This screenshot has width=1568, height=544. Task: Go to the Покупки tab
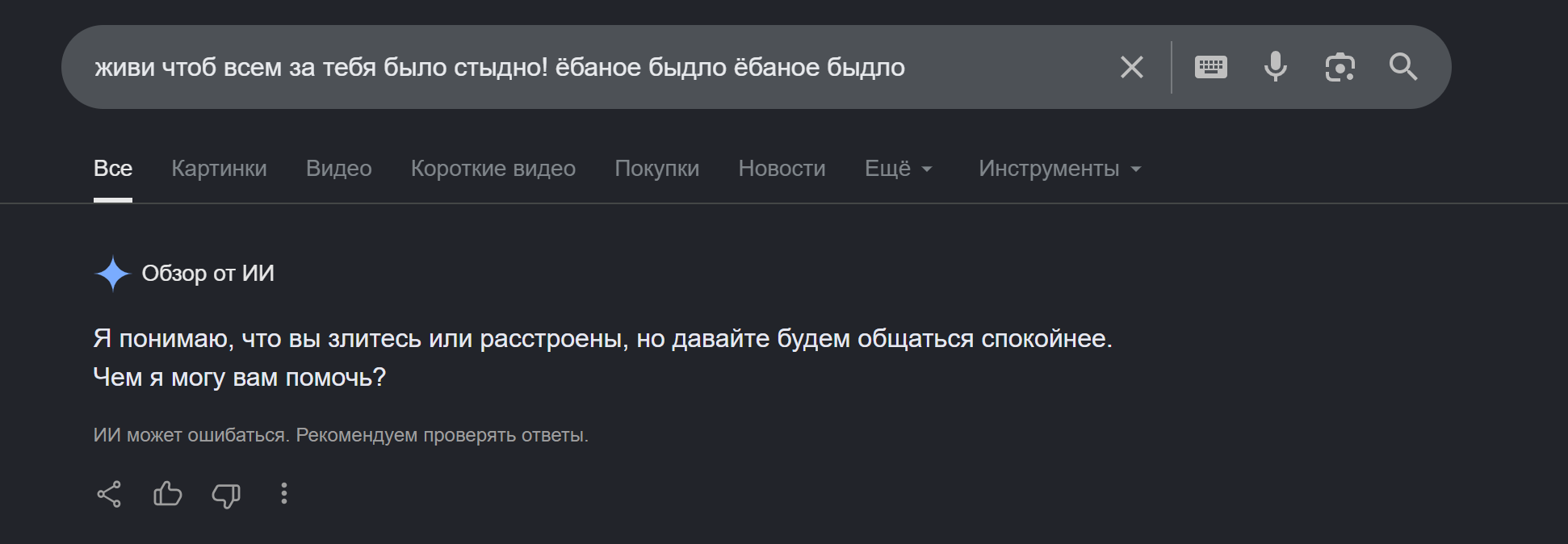[x=657, y=168]
